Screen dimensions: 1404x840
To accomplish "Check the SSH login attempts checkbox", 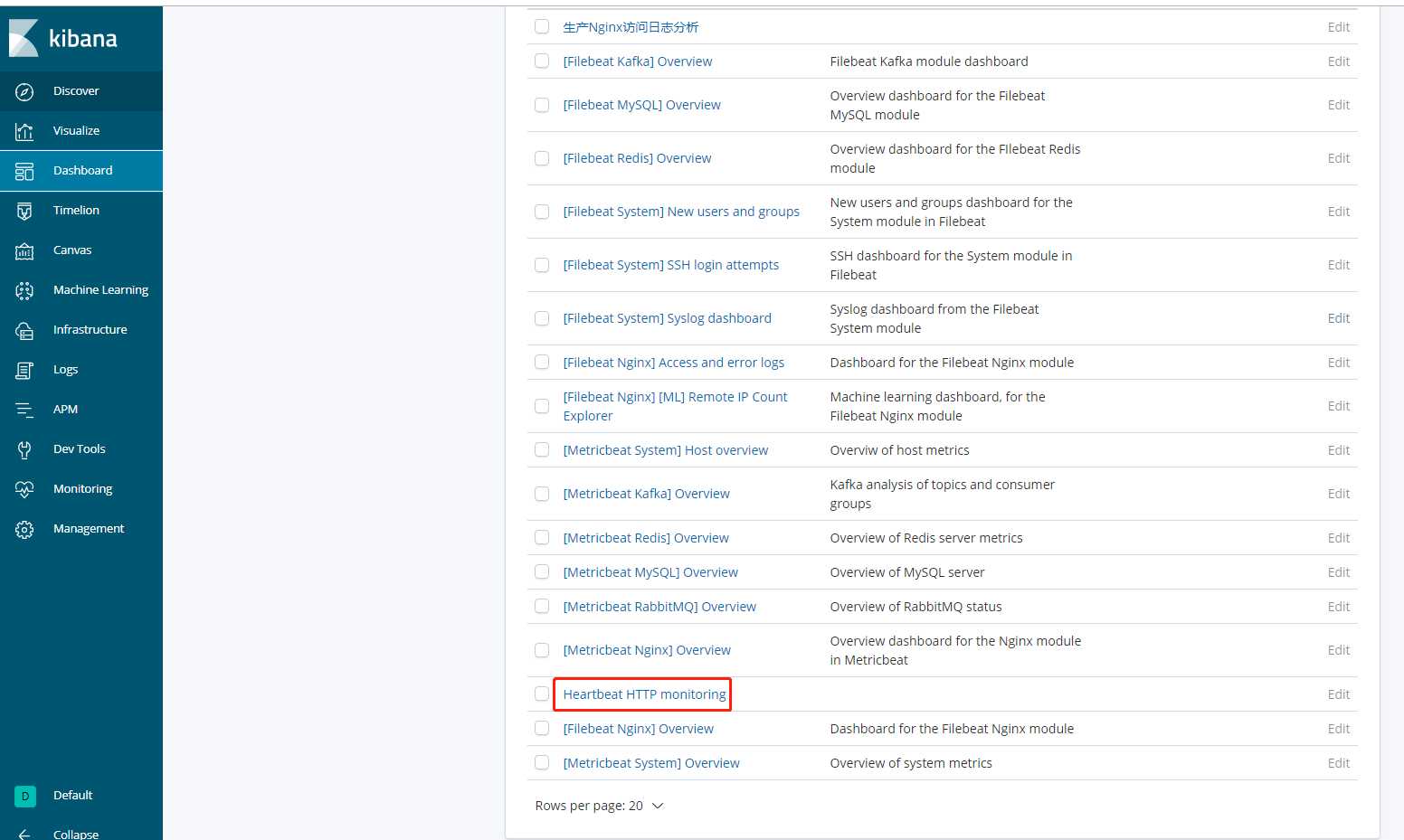I will 542,265.
